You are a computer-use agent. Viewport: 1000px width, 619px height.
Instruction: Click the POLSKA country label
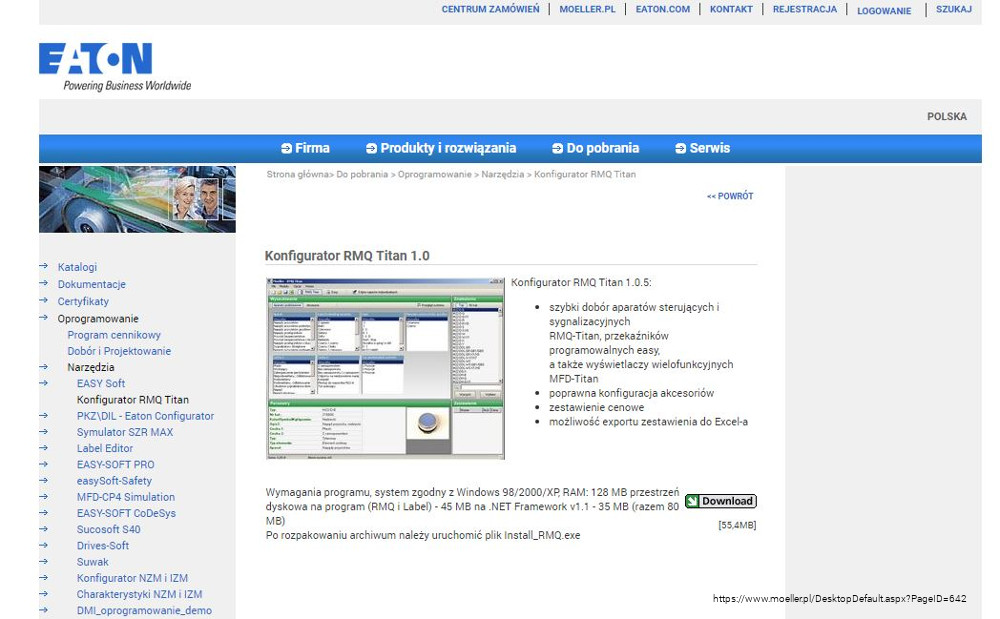pyautogui.click(x=946, y=117)
